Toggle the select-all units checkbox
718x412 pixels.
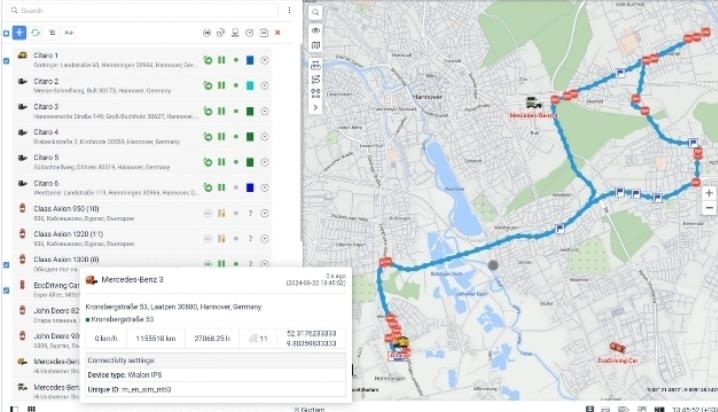6,33
